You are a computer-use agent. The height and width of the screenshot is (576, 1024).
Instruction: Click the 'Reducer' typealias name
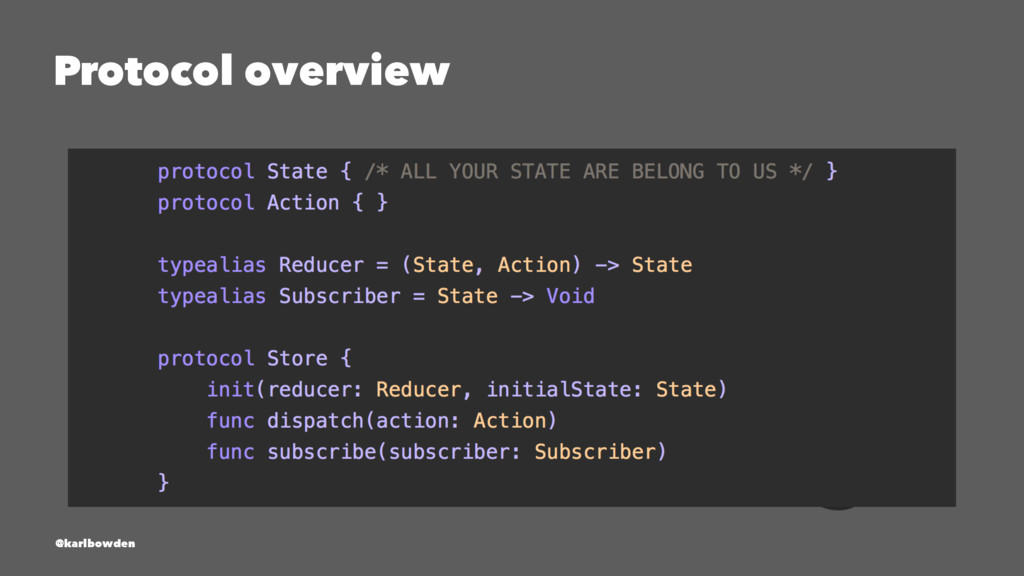point(321,265)
